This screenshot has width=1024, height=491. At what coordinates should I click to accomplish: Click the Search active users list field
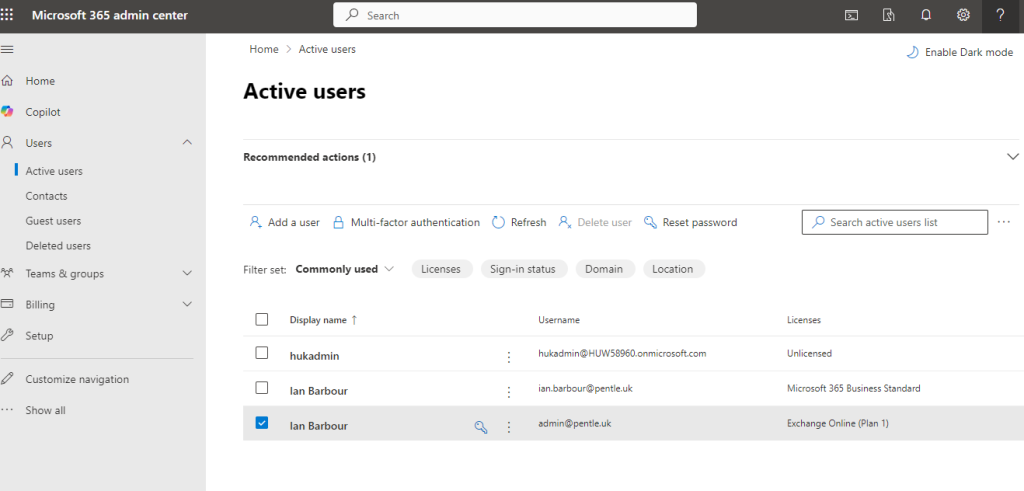895,222
